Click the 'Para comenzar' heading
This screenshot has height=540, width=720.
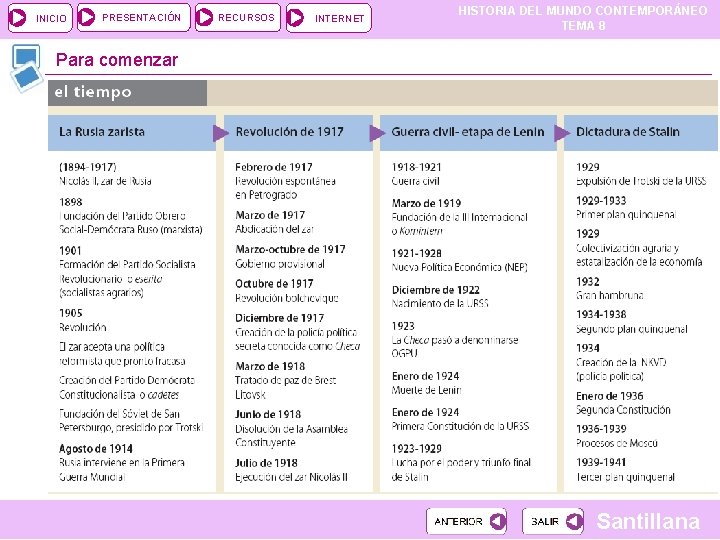[x=117, y=60]
